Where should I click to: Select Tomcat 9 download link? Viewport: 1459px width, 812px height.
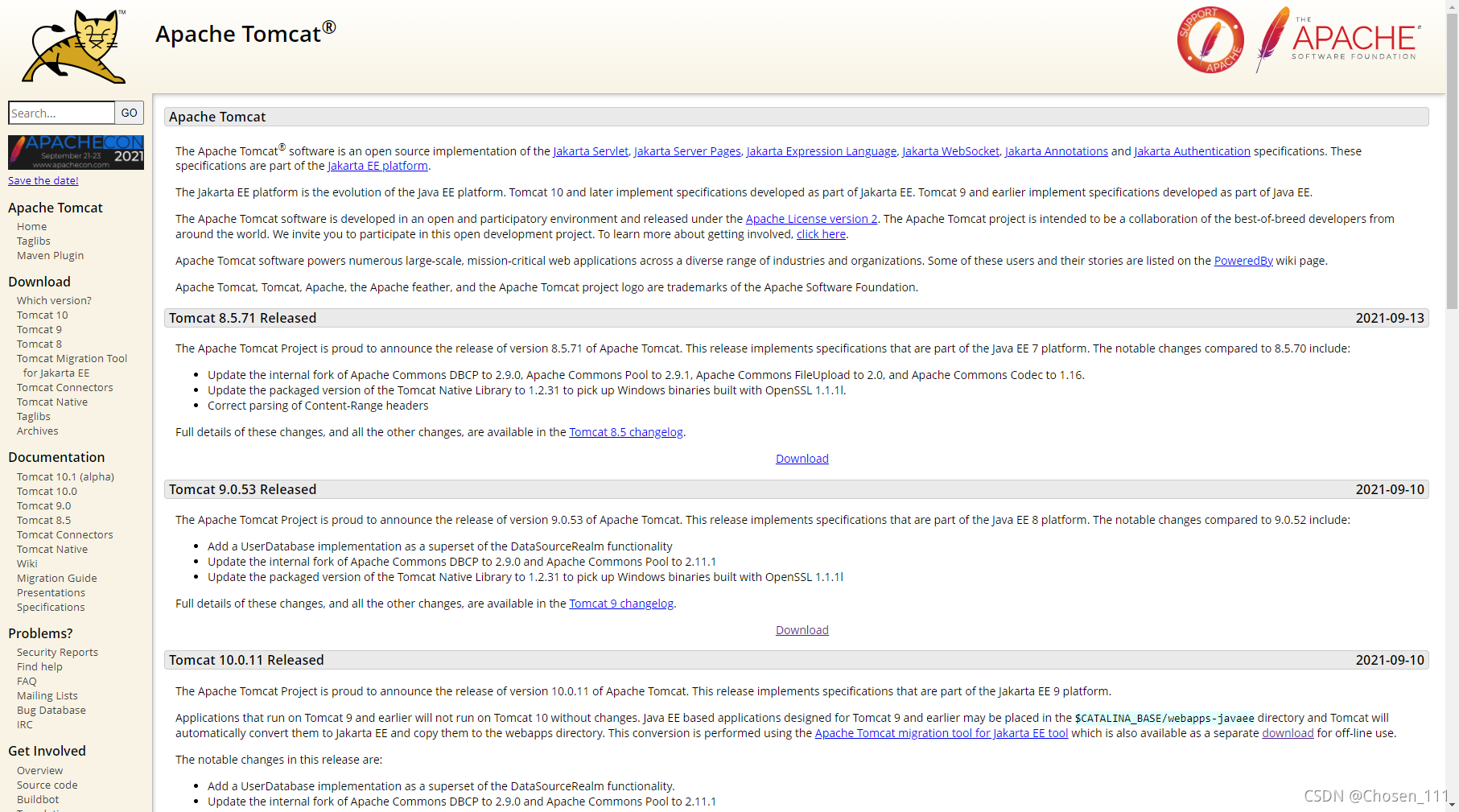click(39, 330)
